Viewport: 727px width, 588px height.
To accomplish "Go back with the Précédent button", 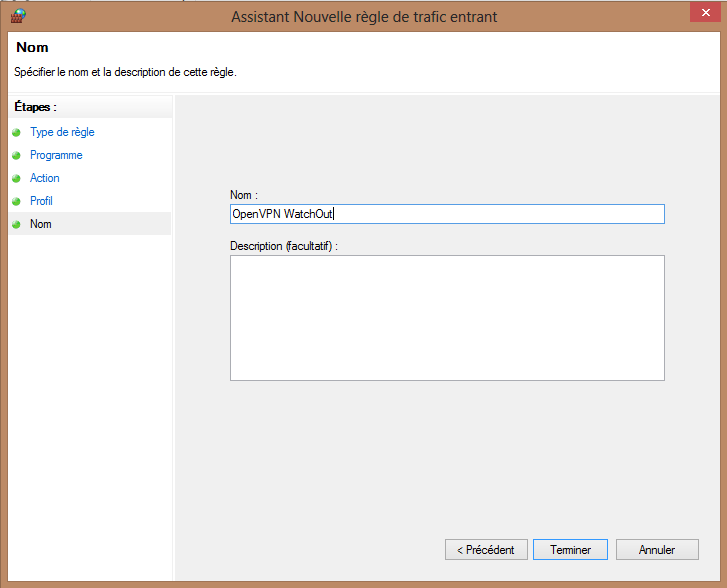I will [486, 550].
